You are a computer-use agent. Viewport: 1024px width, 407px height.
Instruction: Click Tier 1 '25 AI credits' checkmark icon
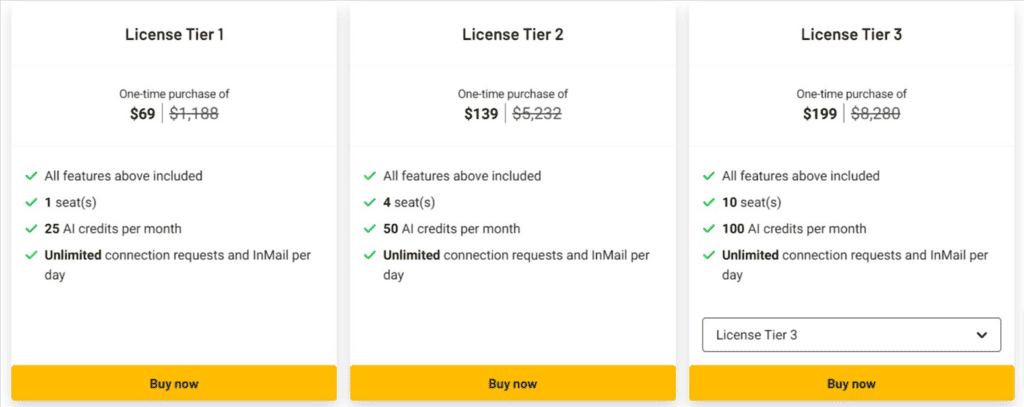(31, 229)
